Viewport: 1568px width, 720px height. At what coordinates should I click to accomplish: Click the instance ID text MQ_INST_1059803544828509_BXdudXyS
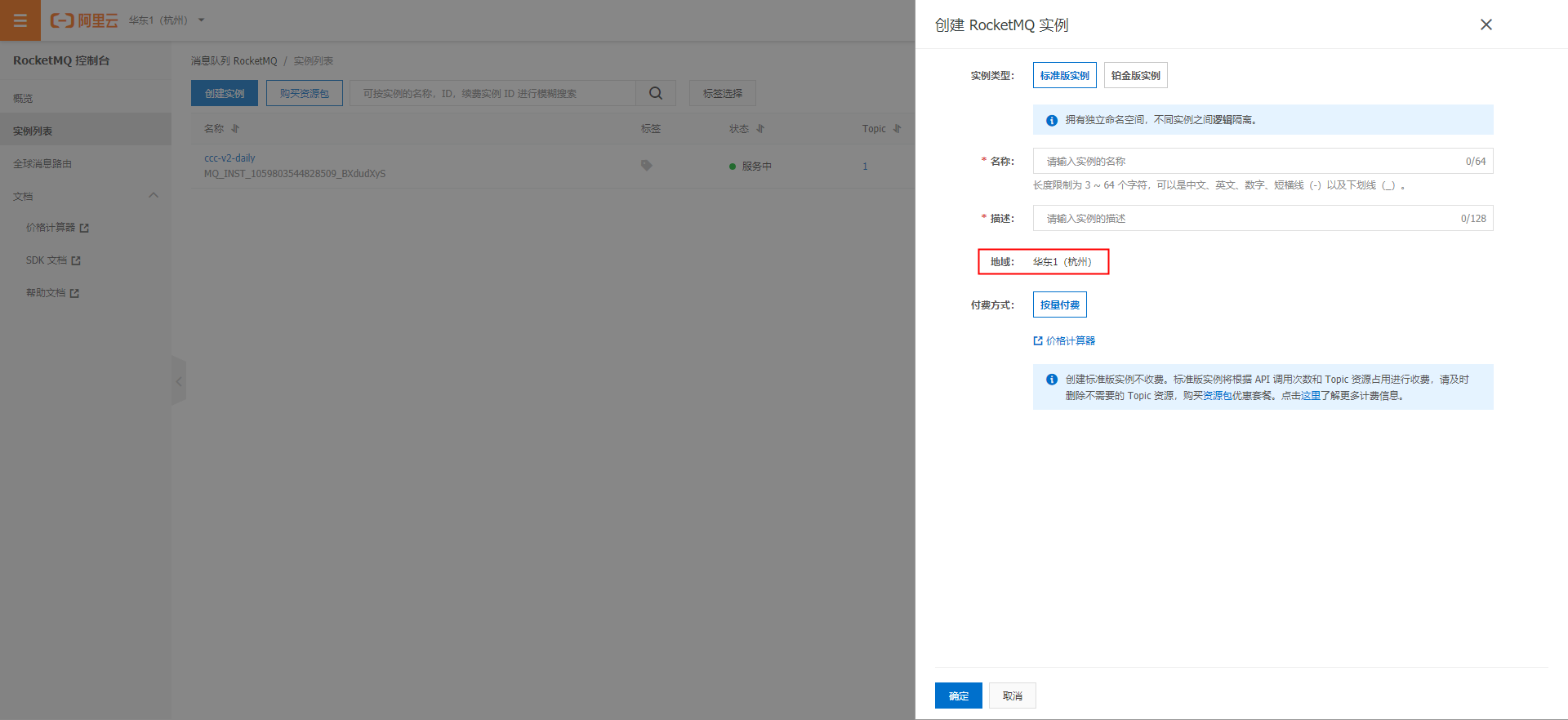pos(295,174)
